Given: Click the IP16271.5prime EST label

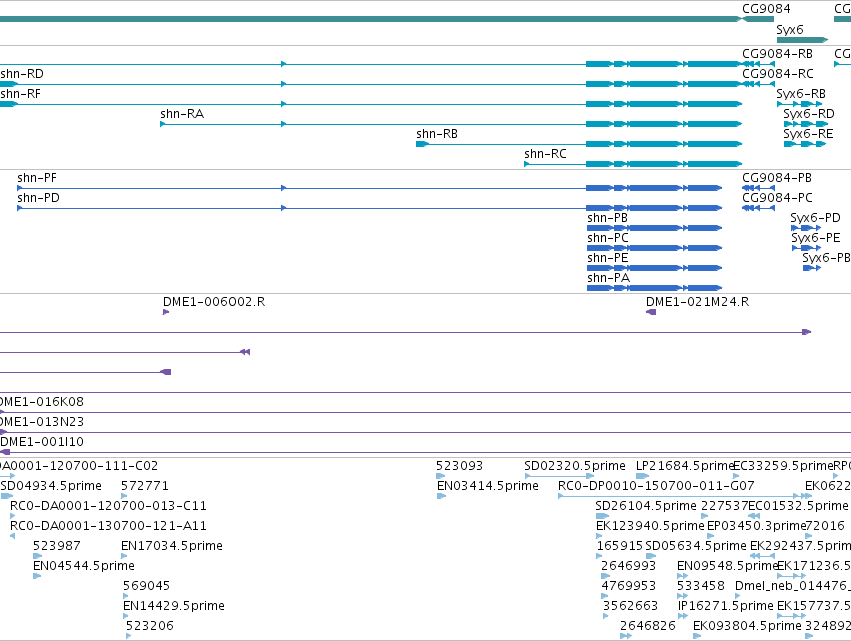Looking at the screenshot, I should [725, 607].
